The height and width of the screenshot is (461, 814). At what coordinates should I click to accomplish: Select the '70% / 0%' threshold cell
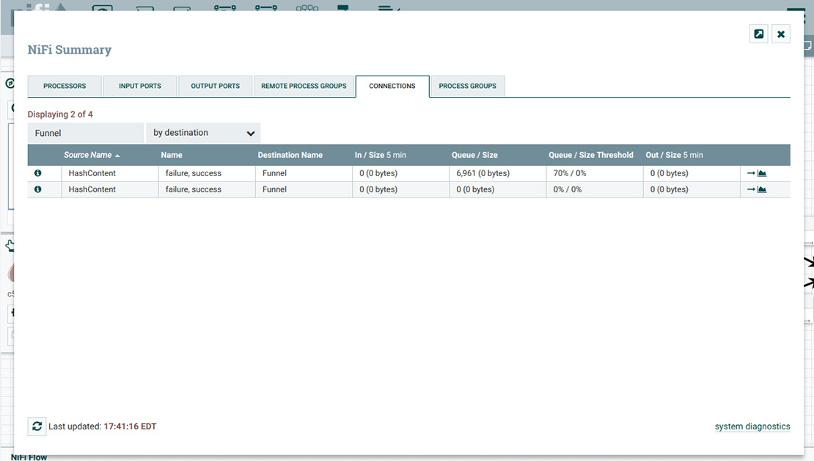click(594, 173)
